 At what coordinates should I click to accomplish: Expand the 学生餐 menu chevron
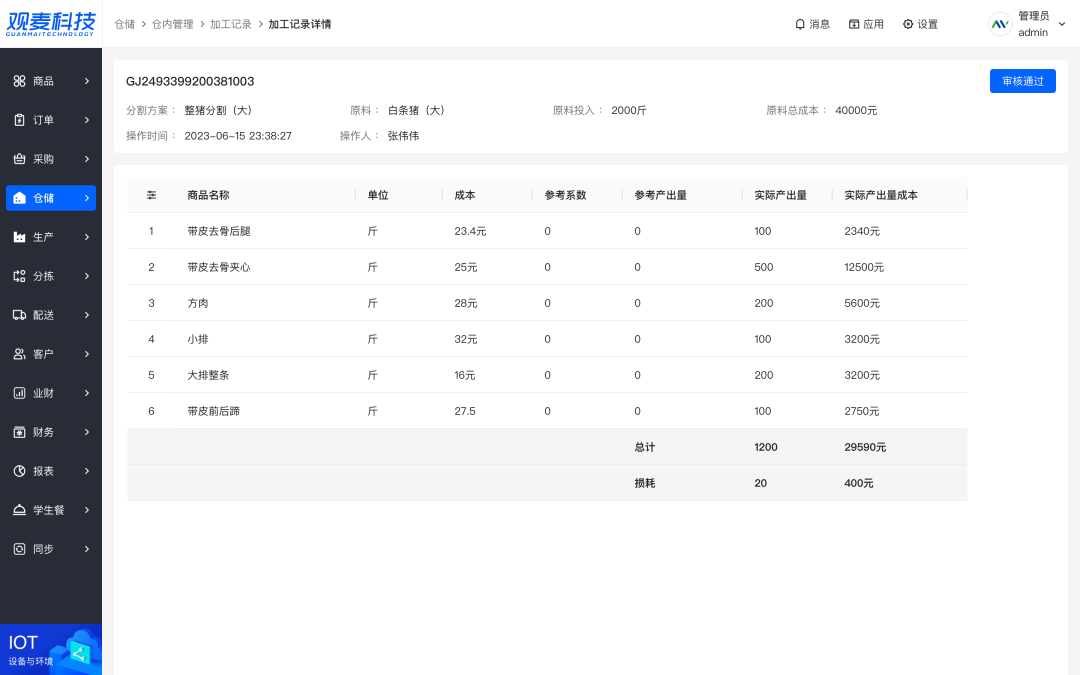pos(87,510)
